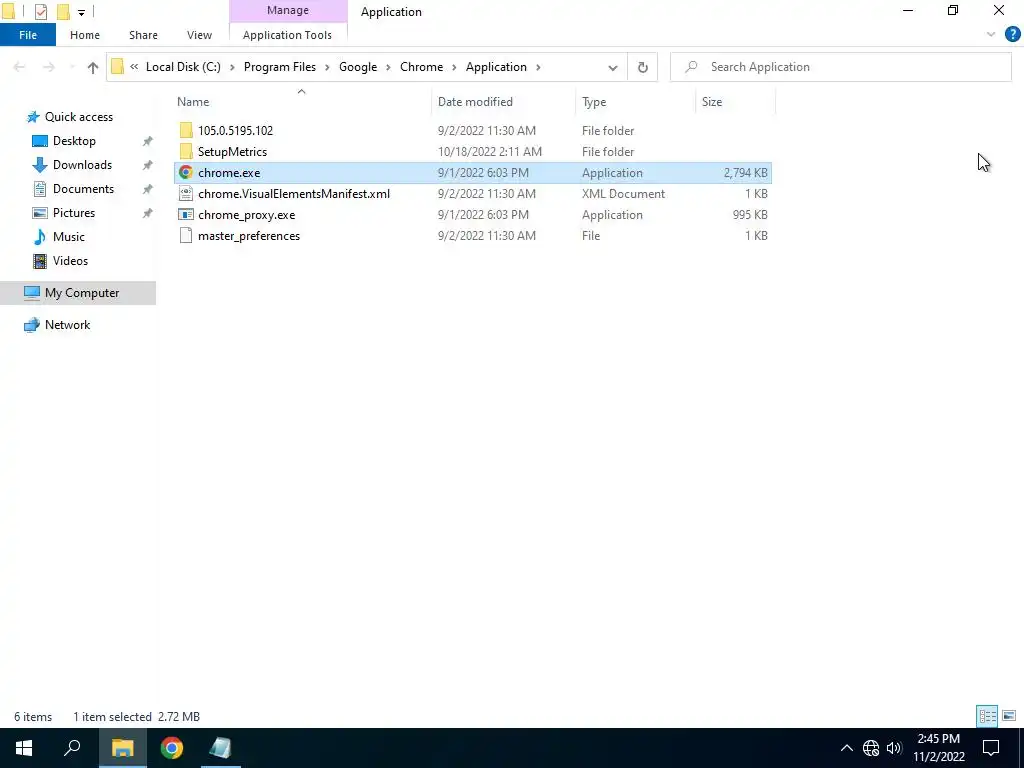Open Desktop in the navigation pane
The height and width of the screenshot is (768, 1024).
(x=74, y=141)
